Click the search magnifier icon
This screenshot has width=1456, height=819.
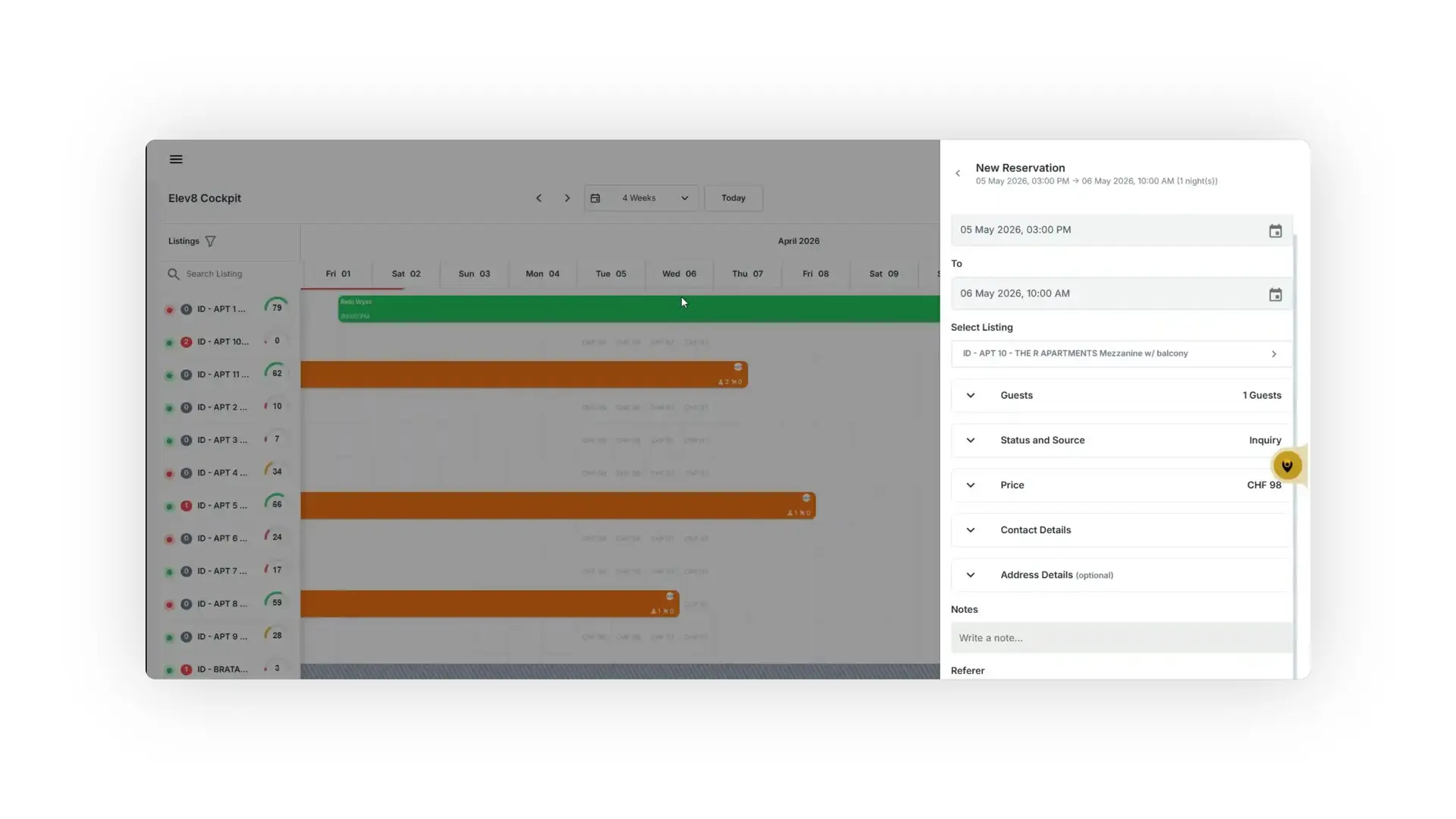(x=174, y=274)
